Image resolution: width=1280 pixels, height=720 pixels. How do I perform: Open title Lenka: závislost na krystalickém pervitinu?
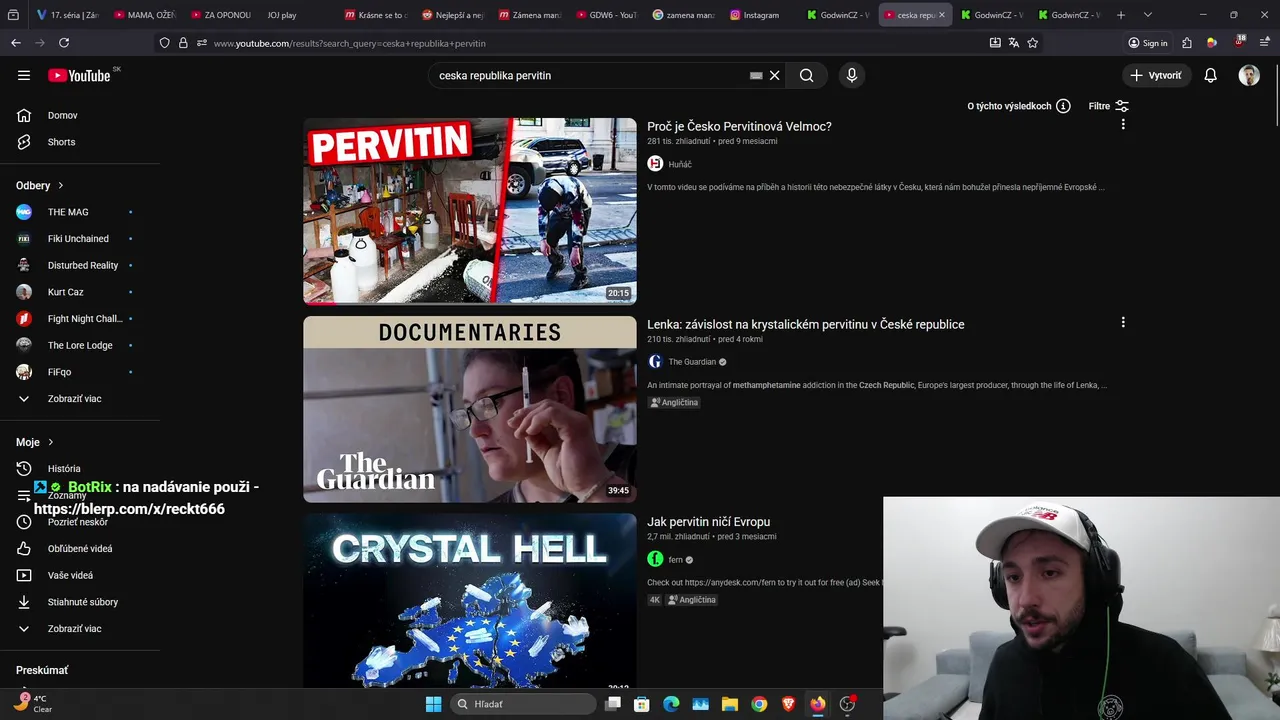[806, 324]
